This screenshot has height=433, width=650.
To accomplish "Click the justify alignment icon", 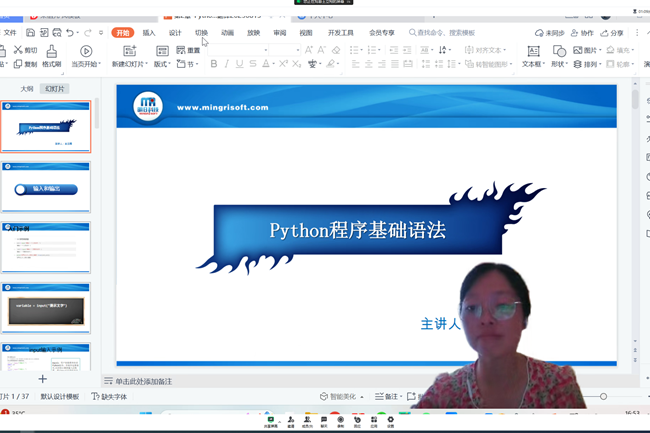I will pos(395,64).
